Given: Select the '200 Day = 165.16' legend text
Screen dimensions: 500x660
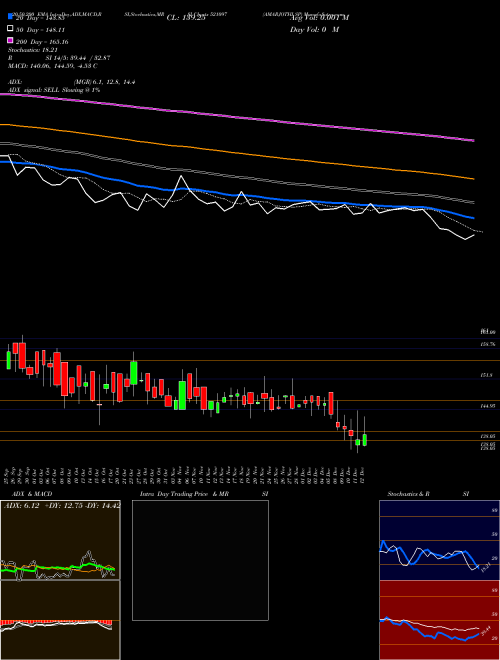Looking at the screenshot, I should 43,42.
